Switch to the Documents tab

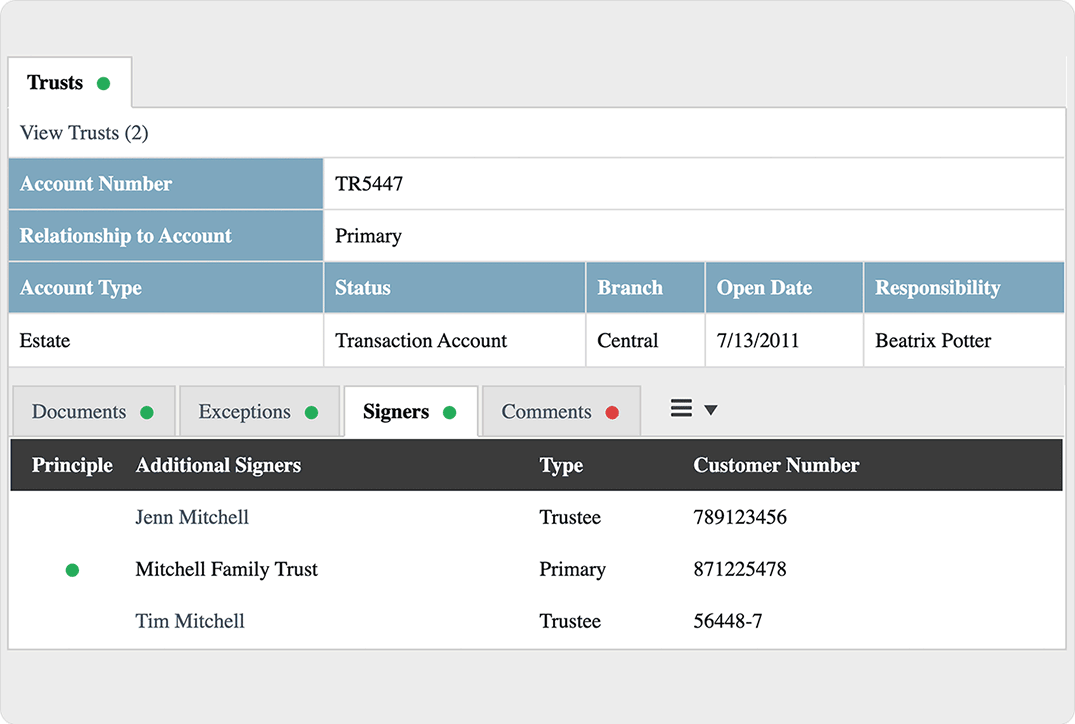79,412
